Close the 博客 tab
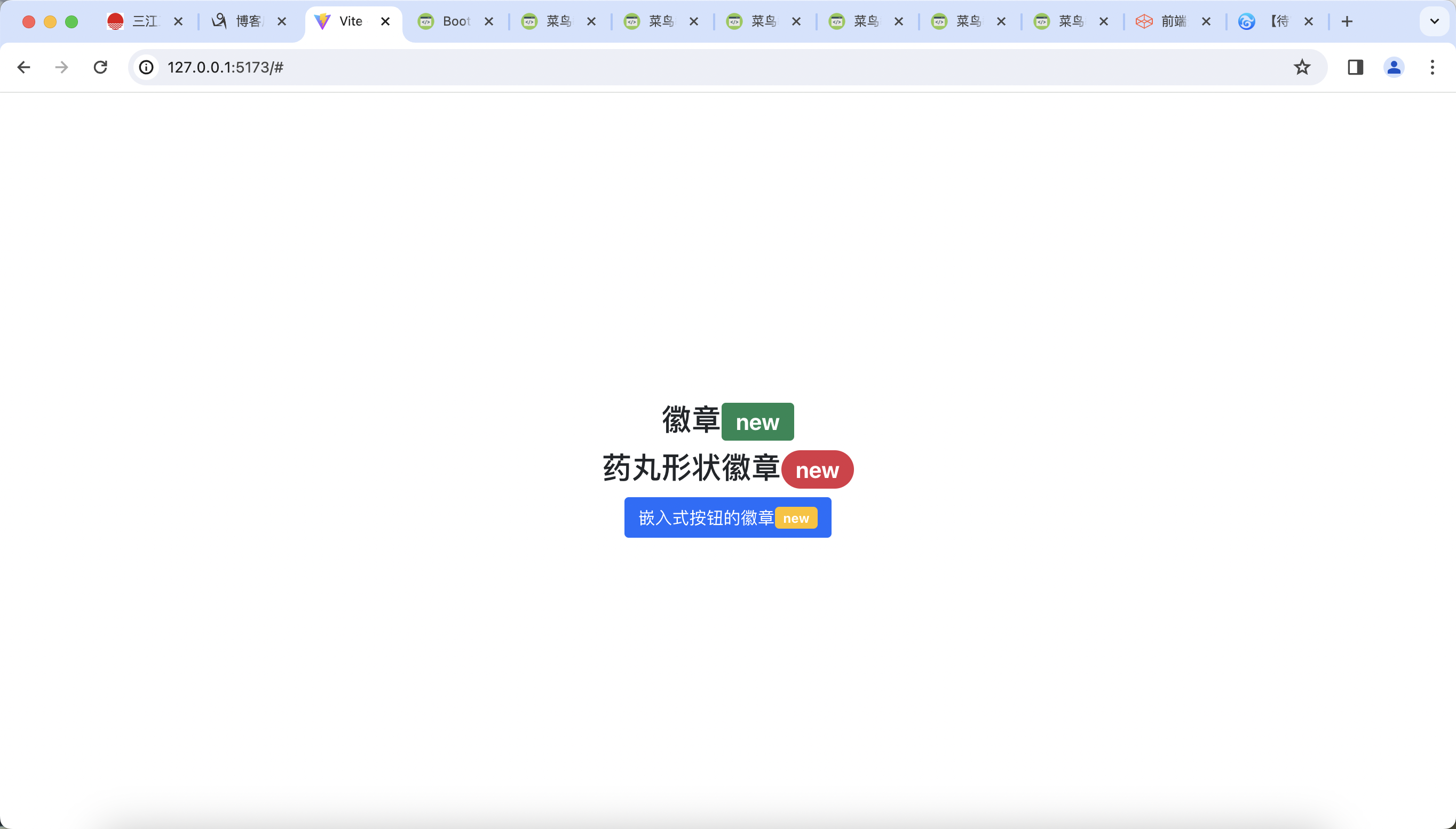Screen dimensions: 1456x829 point(281,22)
